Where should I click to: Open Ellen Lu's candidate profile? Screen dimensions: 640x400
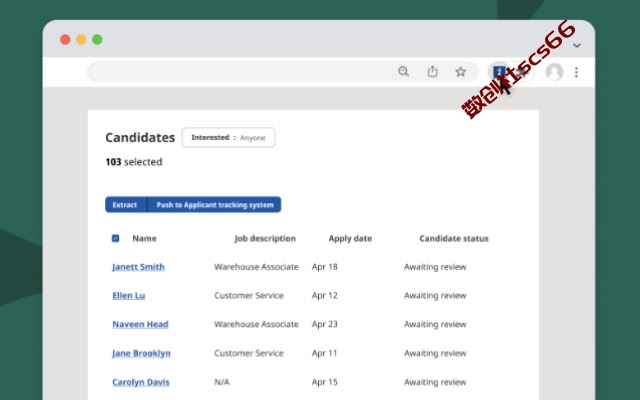(129, 295)
